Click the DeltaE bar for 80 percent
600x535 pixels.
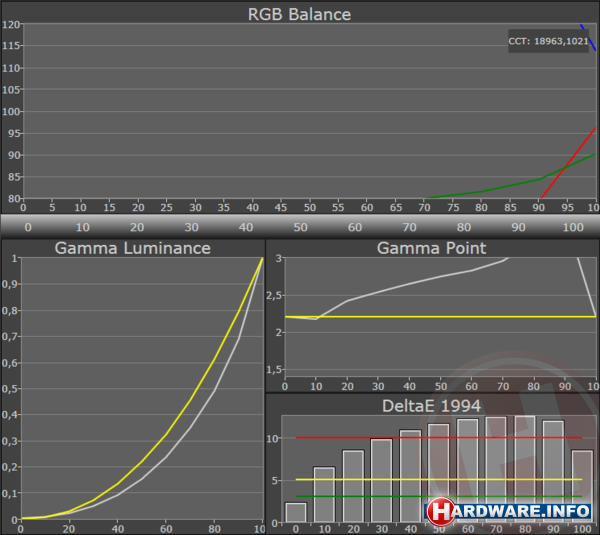tap(525, 469)
